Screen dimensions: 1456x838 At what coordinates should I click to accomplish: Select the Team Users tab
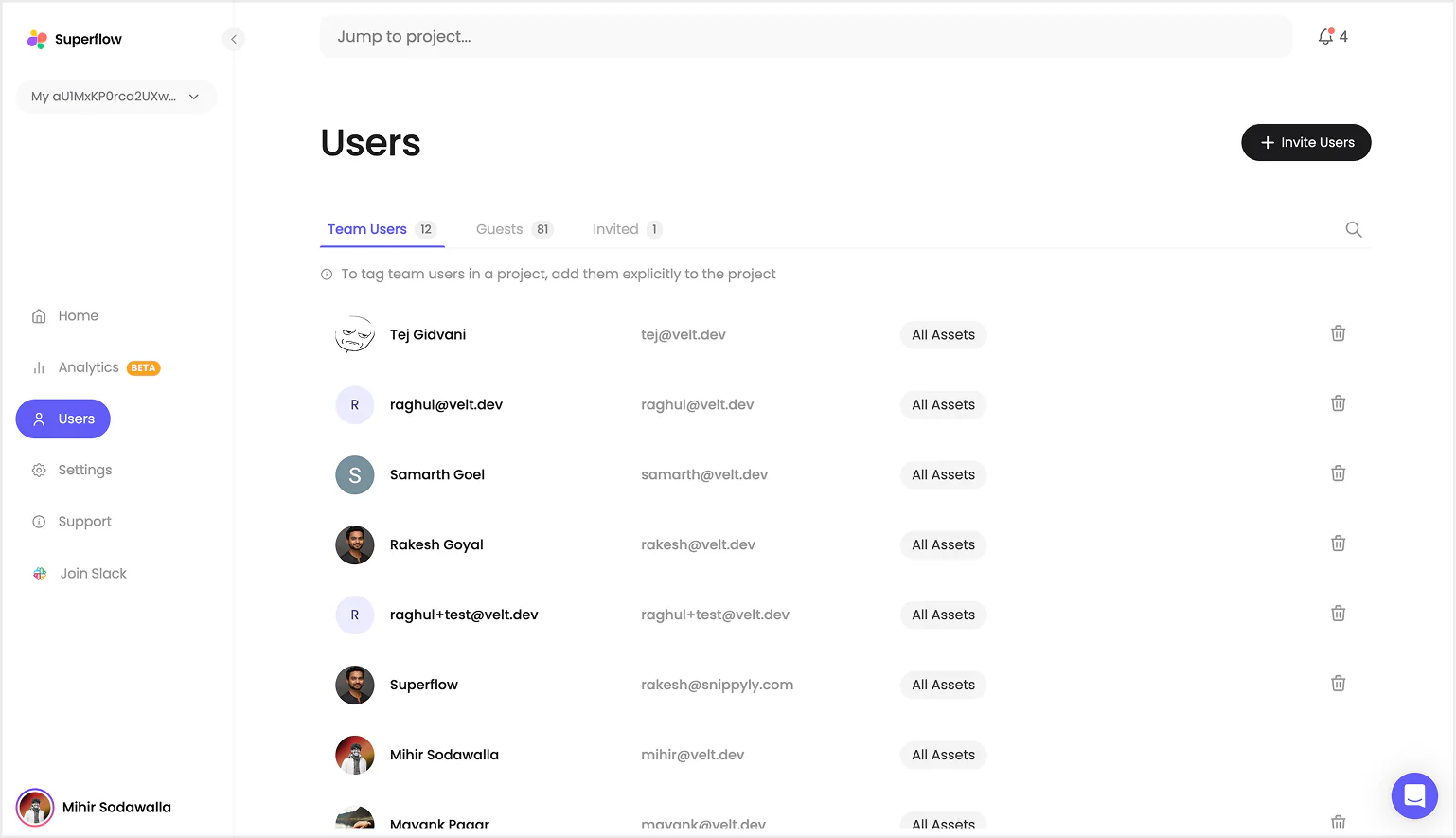click(x=382, y=229)
